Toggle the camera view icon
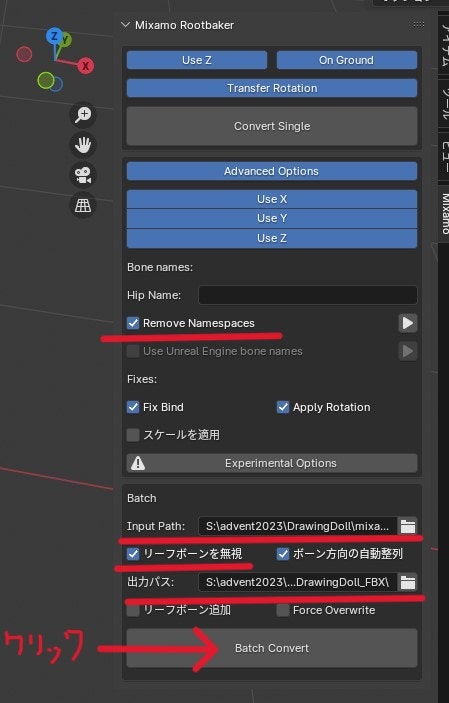Viewport: 449px width, 703px height. pos(83,175)
